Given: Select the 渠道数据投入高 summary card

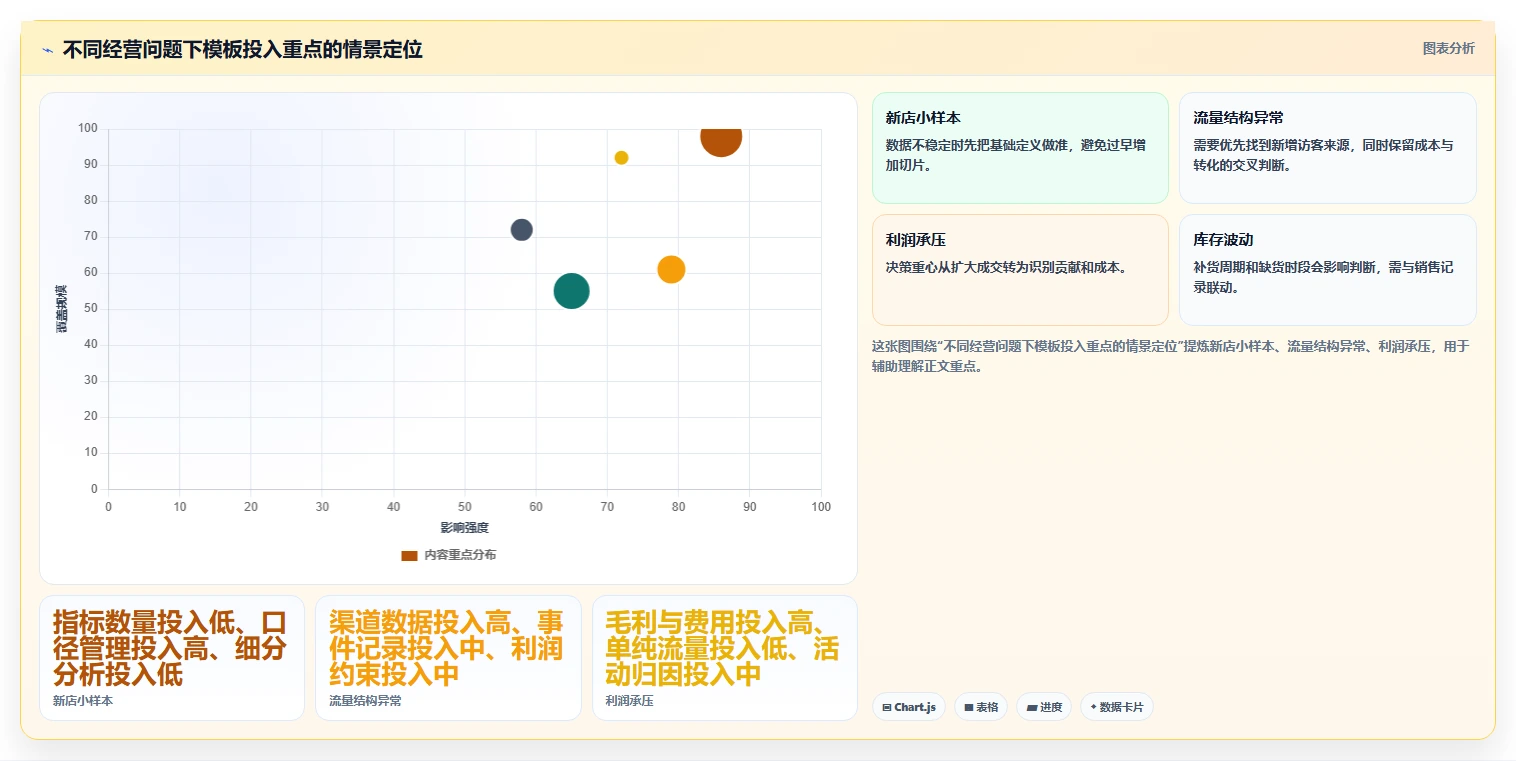Looking at the screenshot, I should pyautogui.click(x=448, y=658).
